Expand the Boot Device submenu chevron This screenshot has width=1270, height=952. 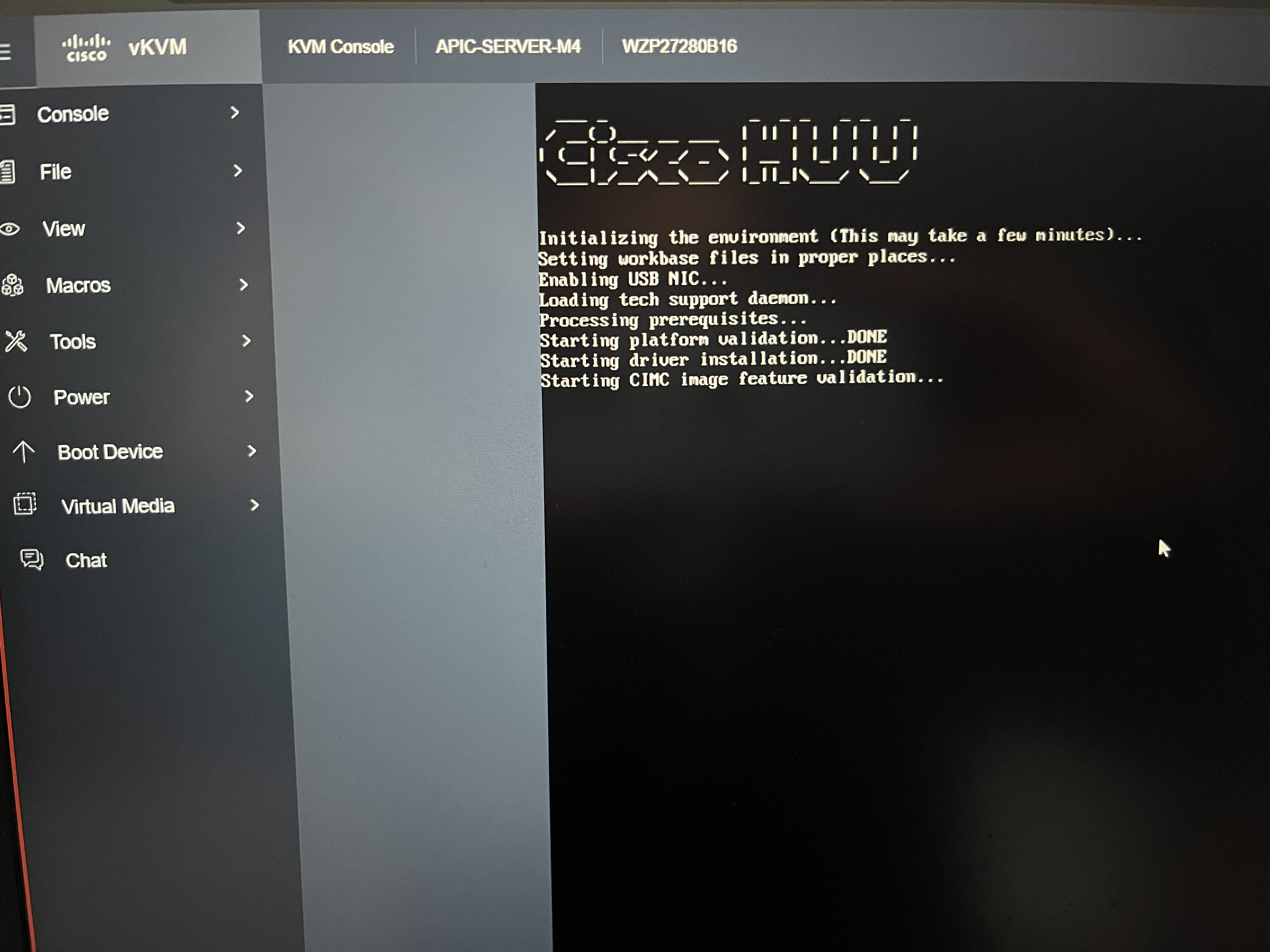tap(252, 451)
